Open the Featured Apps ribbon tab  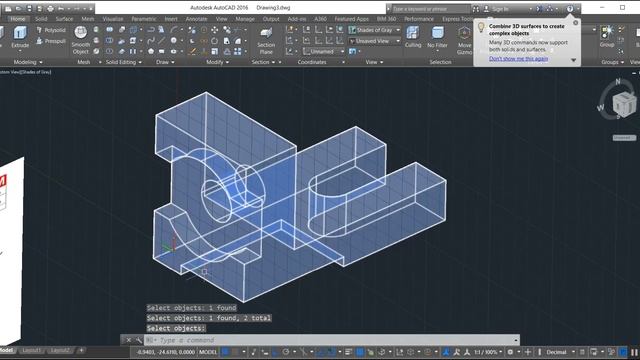click(351, 19)
